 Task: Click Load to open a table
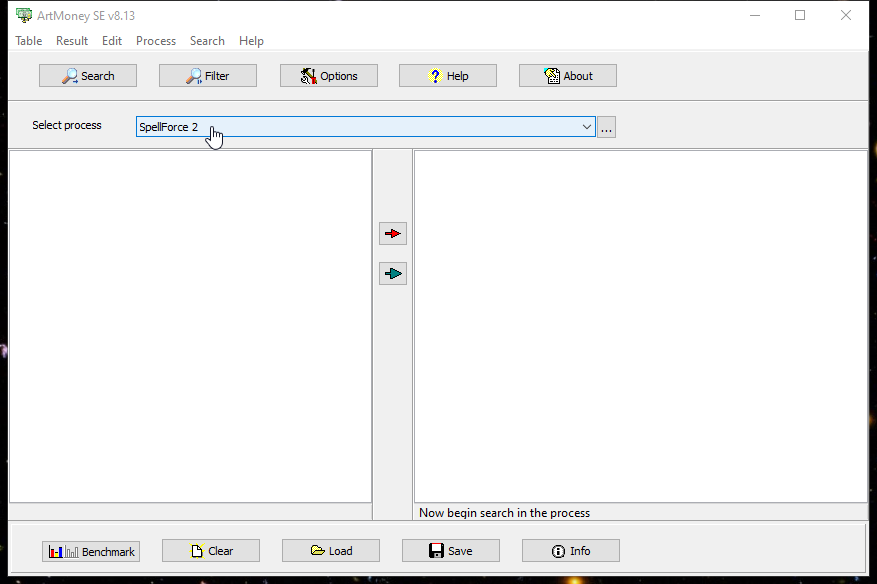(331, 550)
